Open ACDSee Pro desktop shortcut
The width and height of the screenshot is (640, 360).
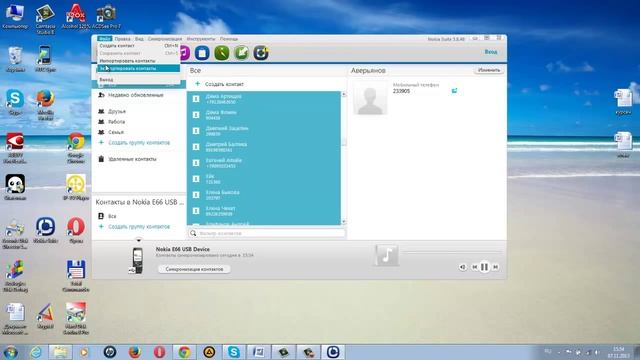coord(106,16)
